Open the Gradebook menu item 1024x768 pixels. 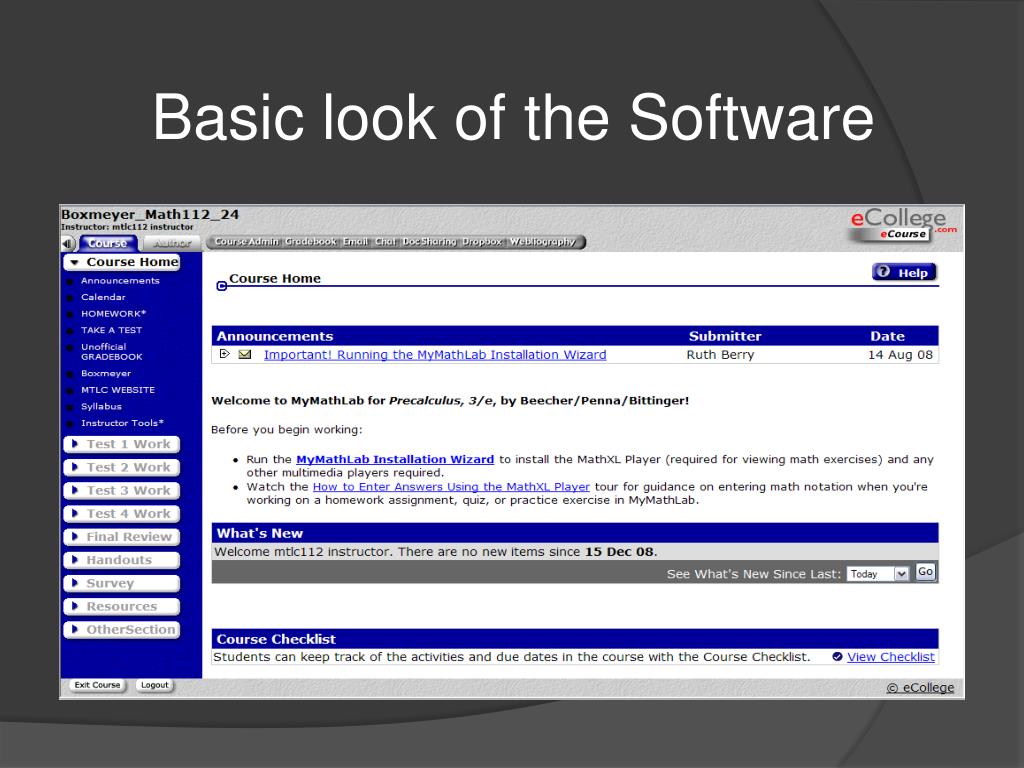pyautogui.click(x=311, y=242)
